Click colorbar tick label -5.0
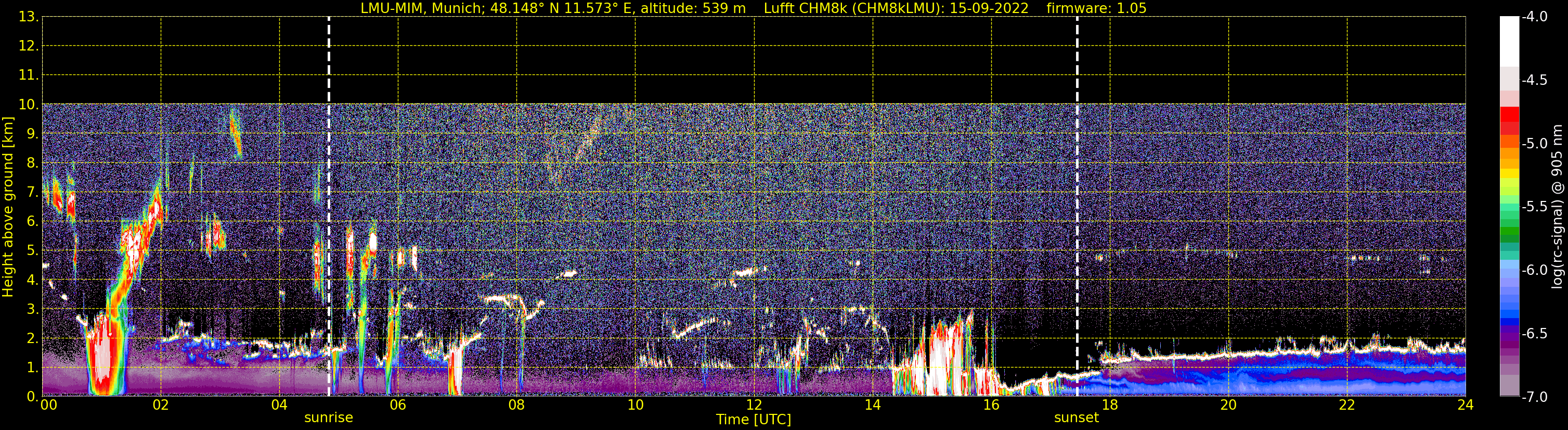1568x430 pixels. coord(1535,144)
